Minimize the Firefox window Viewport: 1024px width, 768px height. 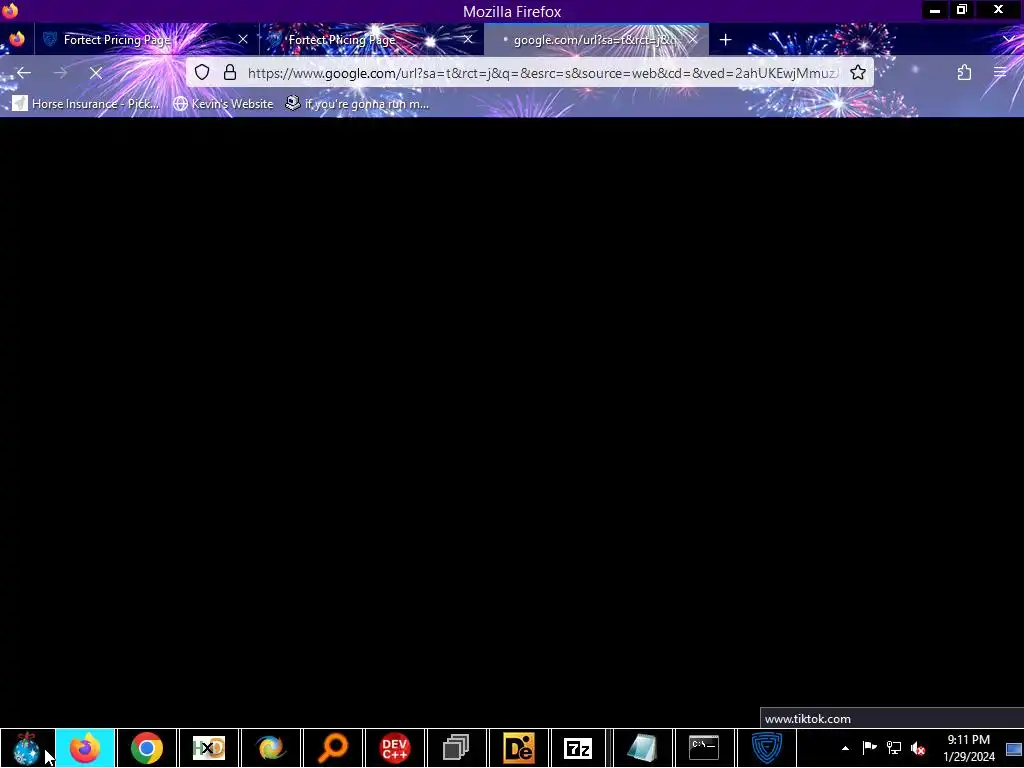pyautogui.click(x=935, y=10)
